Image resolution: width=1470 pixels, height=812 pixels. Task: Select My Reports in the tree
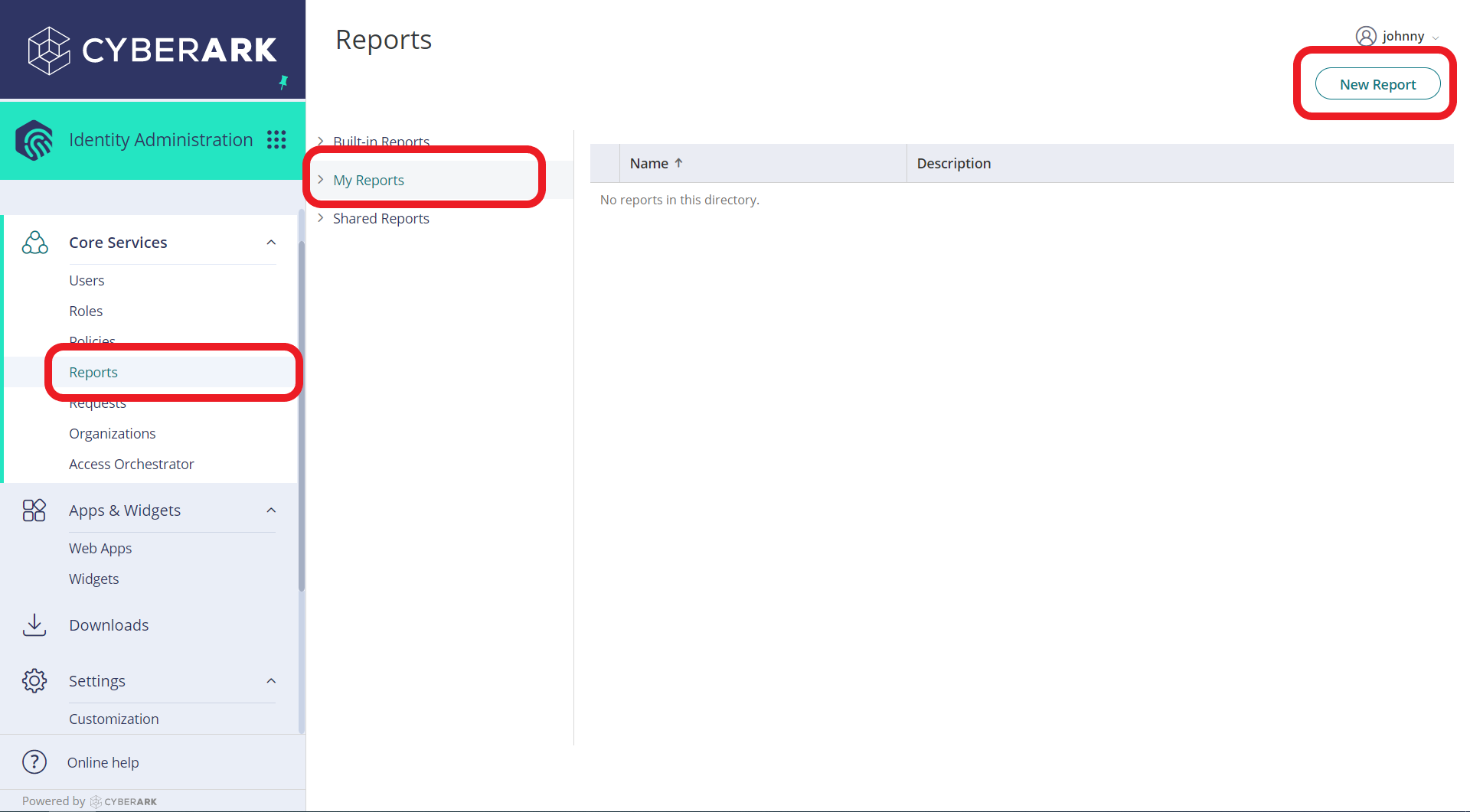click(x=369, y=180)
